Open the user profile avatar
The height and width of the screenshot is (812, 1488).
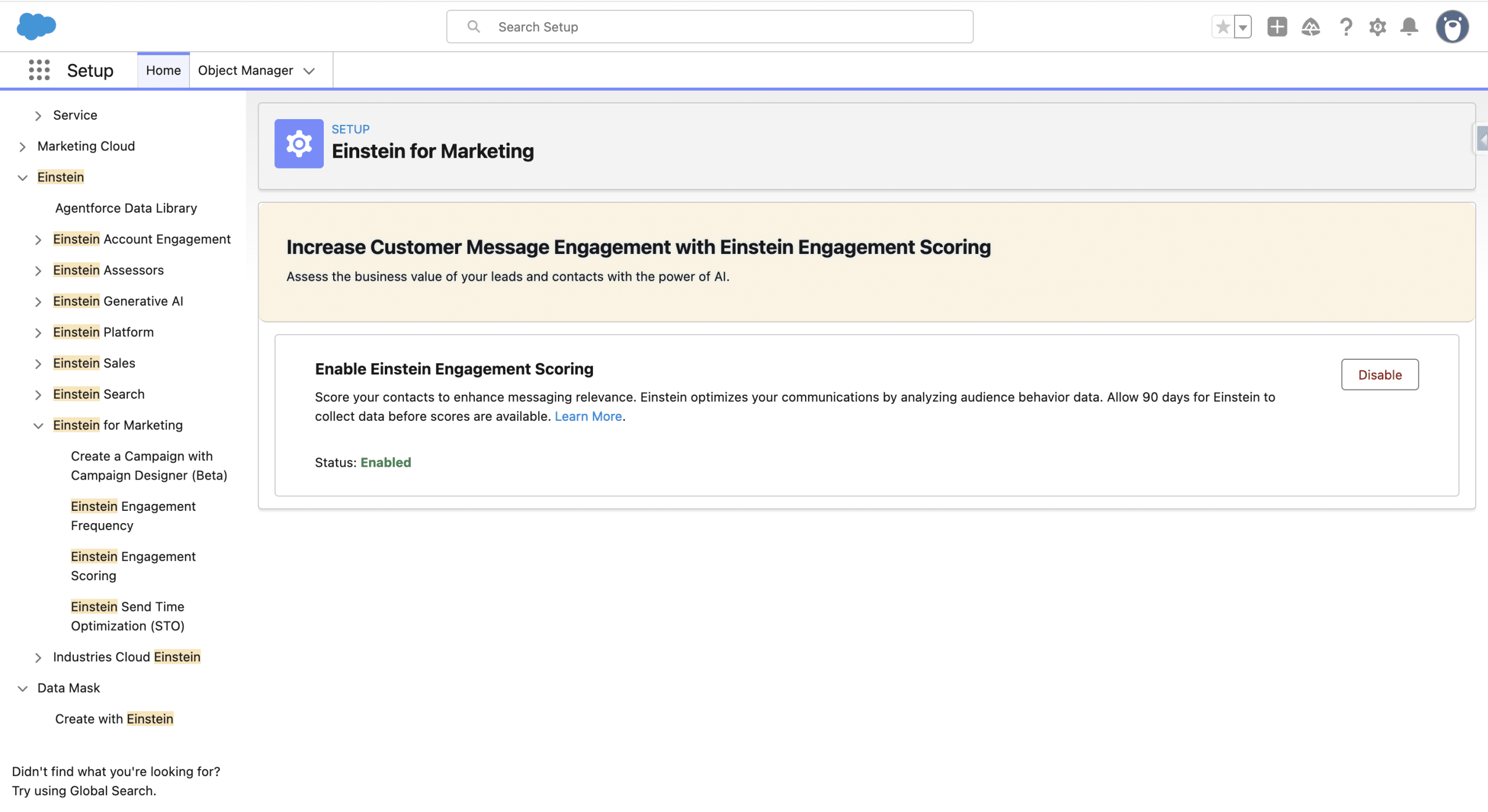click(1452, 27)
